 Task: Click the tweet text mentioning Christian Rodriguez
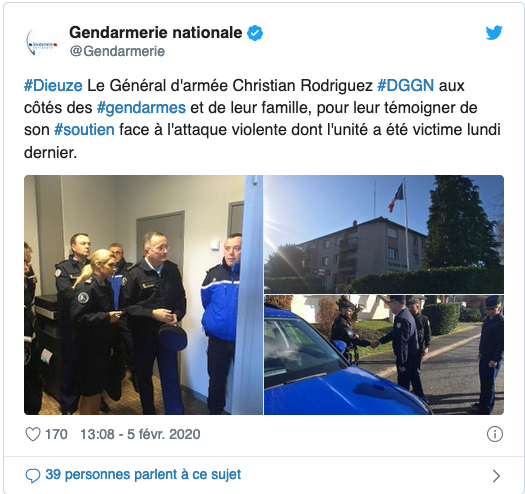pos(262,119)
